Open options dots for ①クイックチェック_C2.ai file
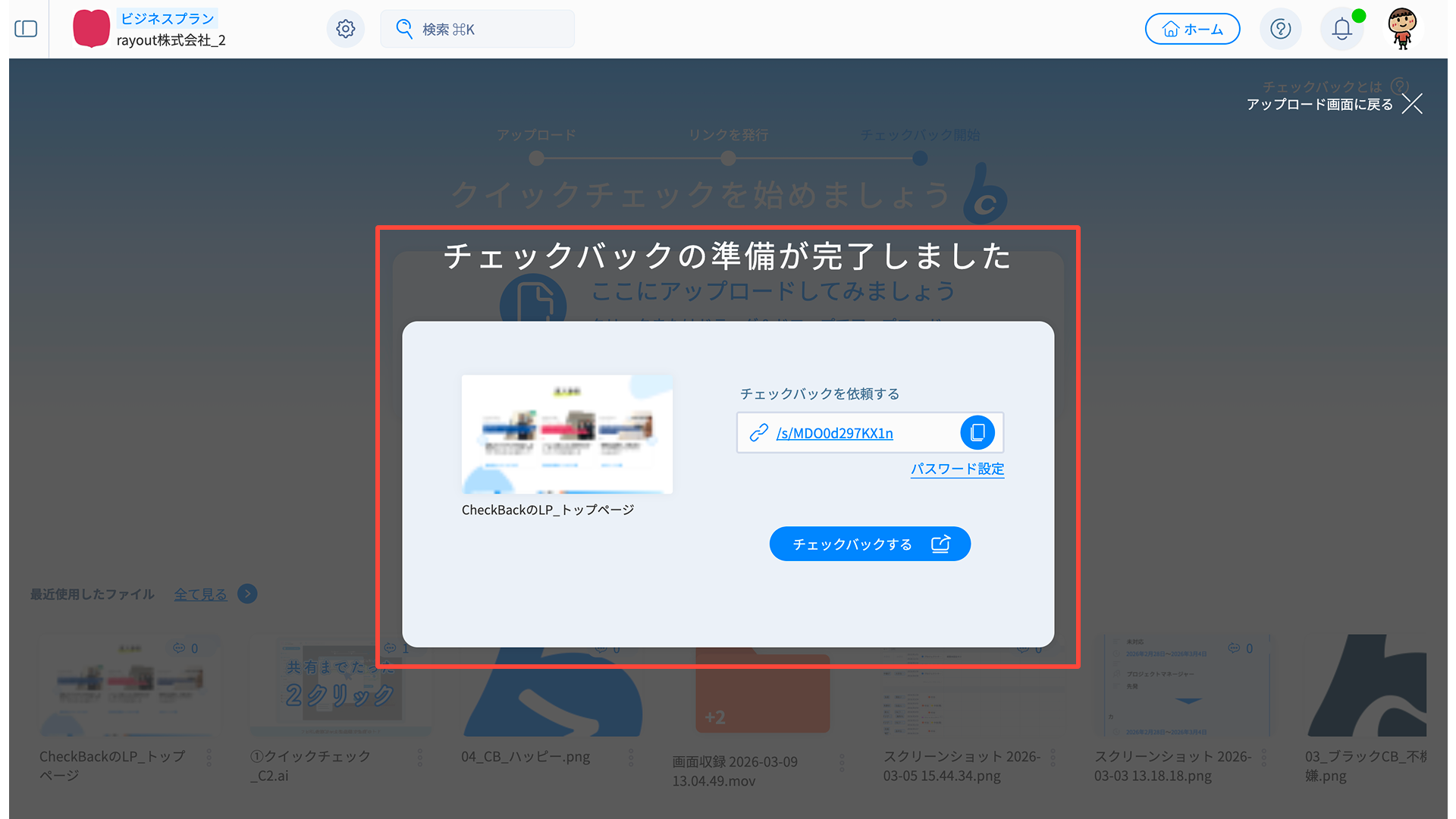 pos(420,757)
